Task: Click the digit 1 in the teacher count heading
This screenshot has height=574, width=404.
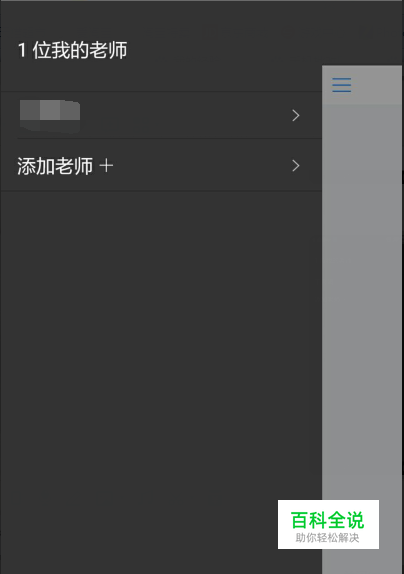Action: pyautogui.click(x=22, y=50)
